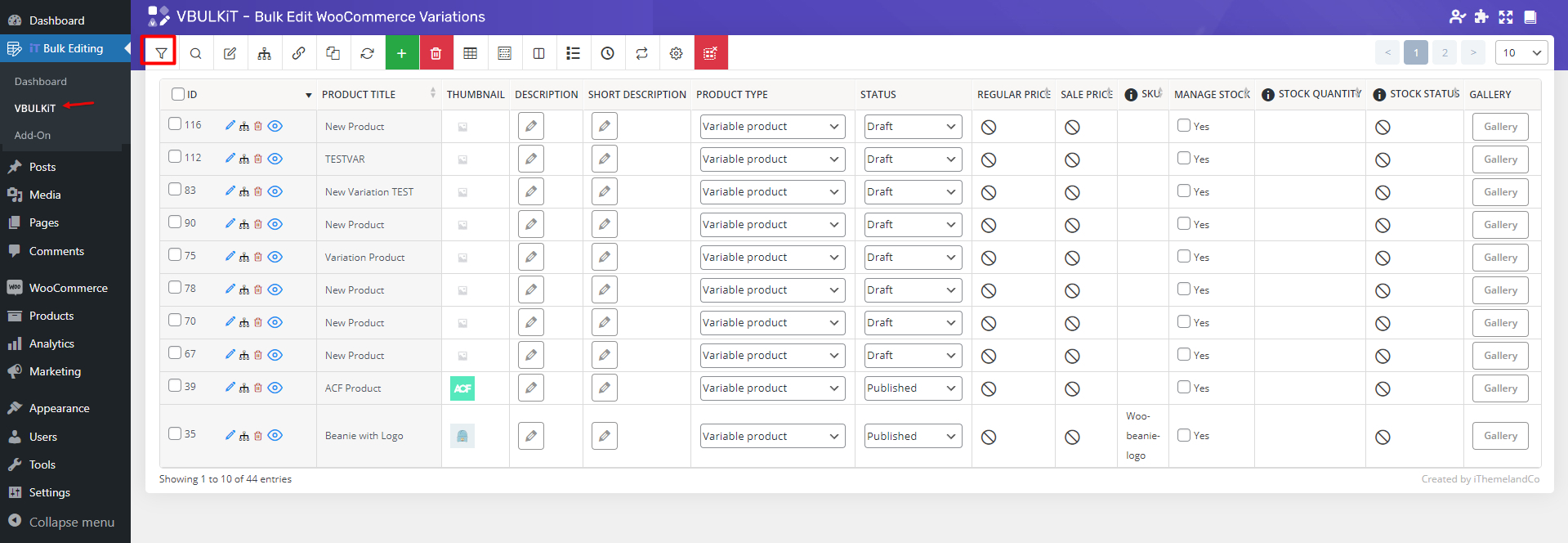Open product type dropdown for product 116

coord(772,127)
